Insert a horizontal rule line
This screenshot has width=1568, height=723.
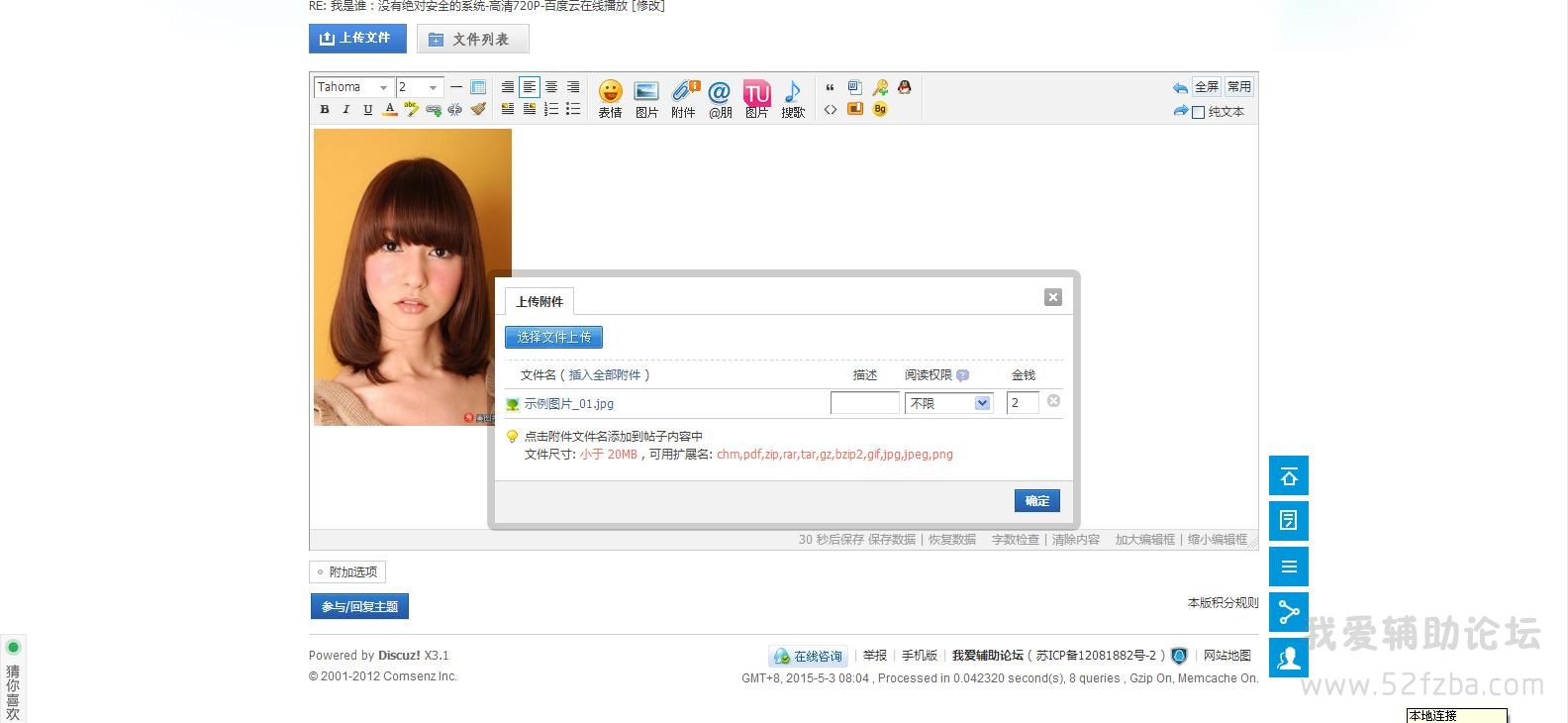(456, 87)
